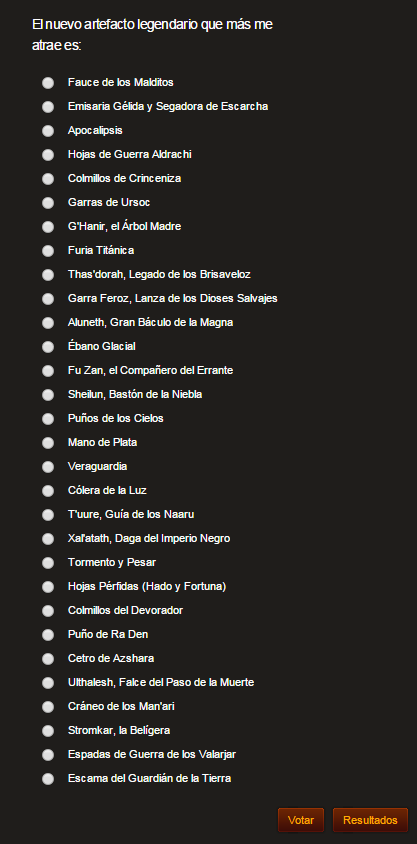This screenshot has width=417, height=844.
Task: Pick the Furia Titánica option
Action: click(x=48, y=251)
